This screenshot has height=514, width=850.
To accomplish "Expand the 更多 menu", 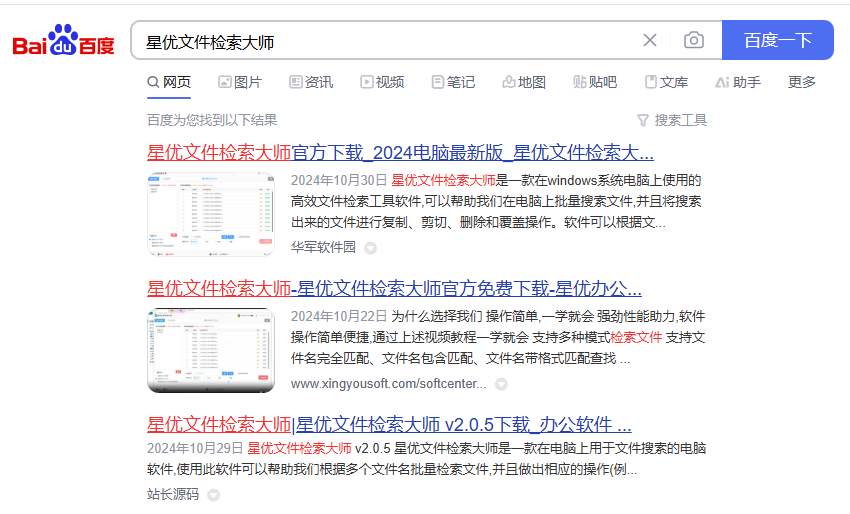I will pos(802,82).
